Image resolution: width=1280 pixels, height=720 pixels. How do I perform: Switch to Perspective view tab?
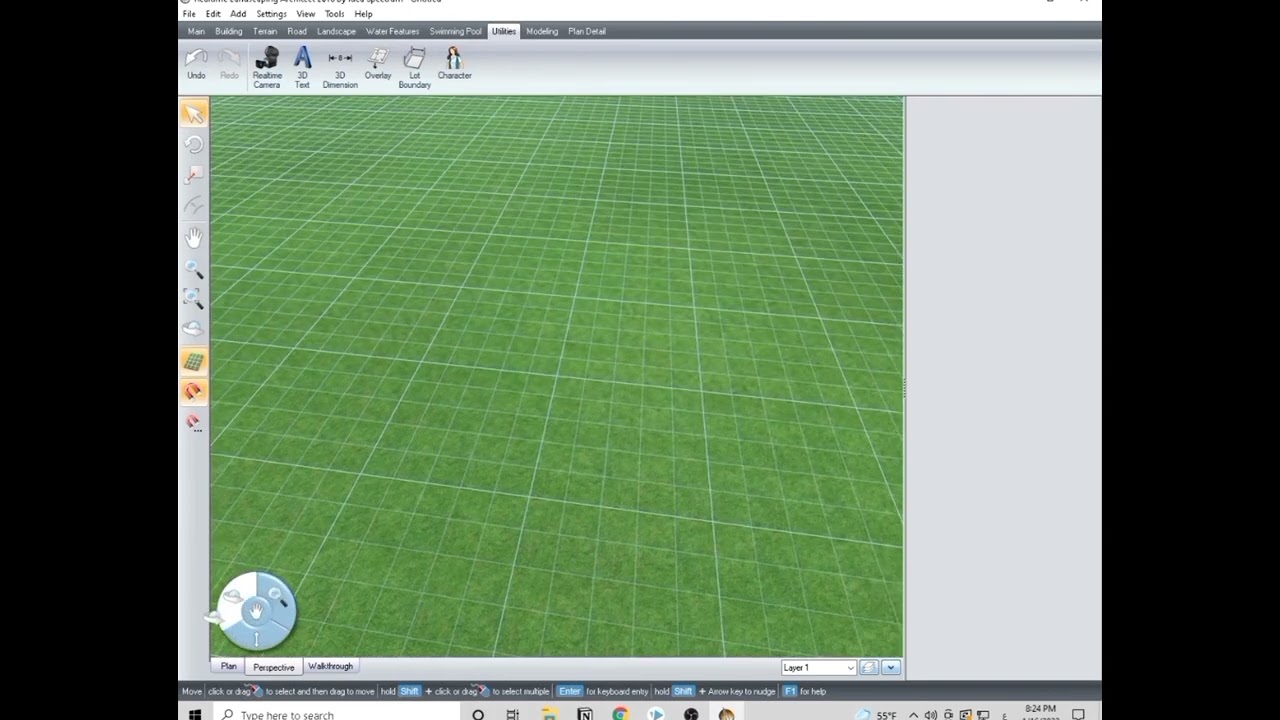pos(274,667)
